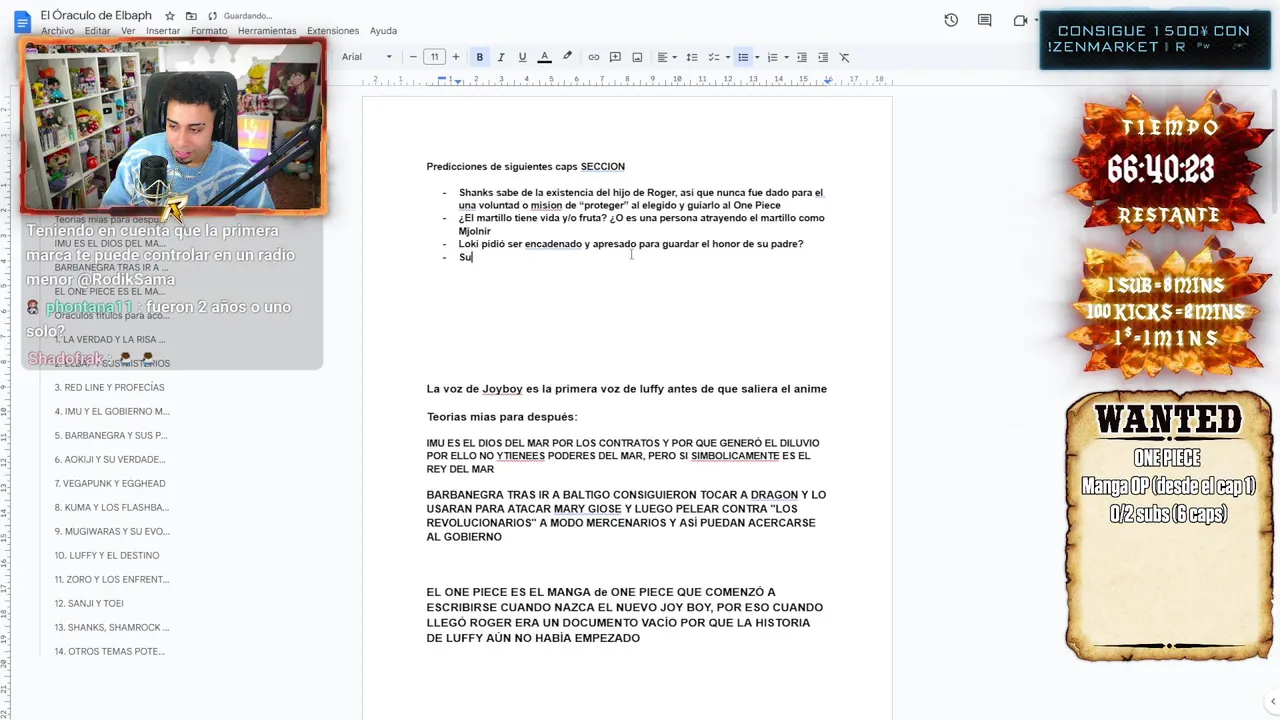Open the Ayuda menu
This screenshot has width=1280, height=720.
pyautogui.click(x=383, y=31)
